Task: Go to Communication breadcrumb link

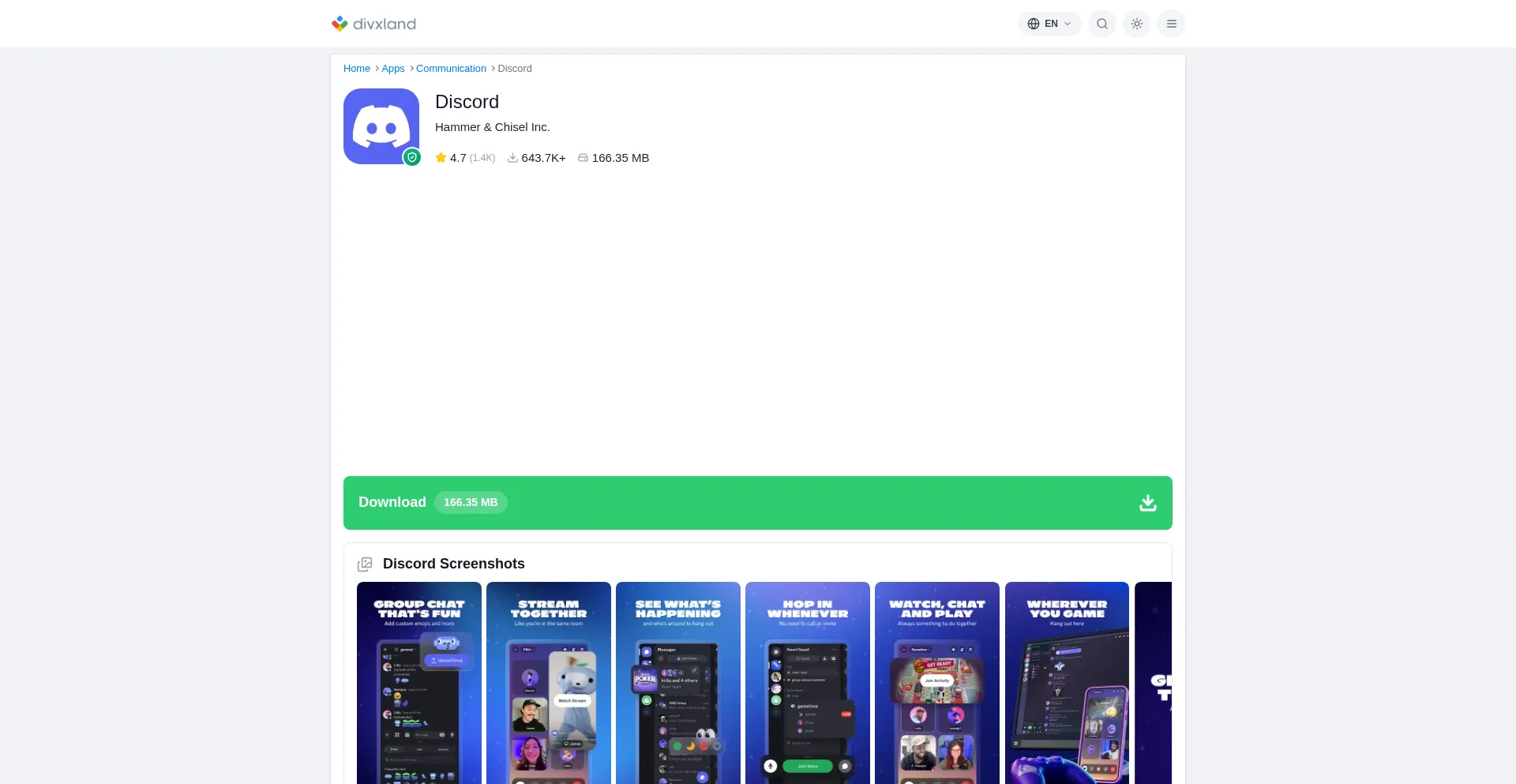Action: 451,69
